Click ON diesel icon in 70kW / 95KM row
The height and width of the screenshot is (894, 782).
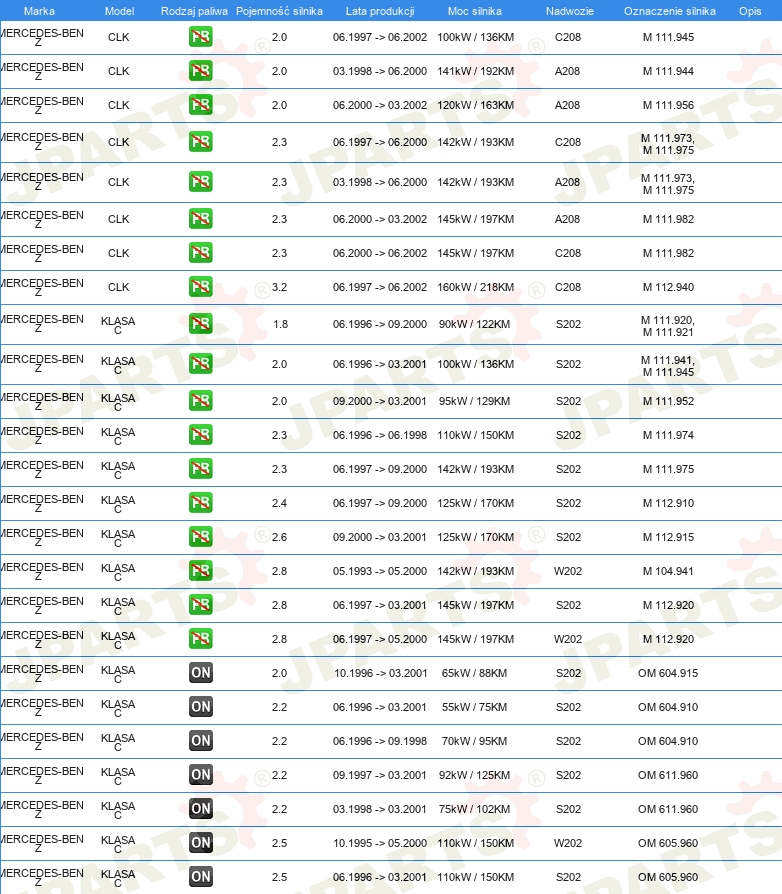(201, 741)
